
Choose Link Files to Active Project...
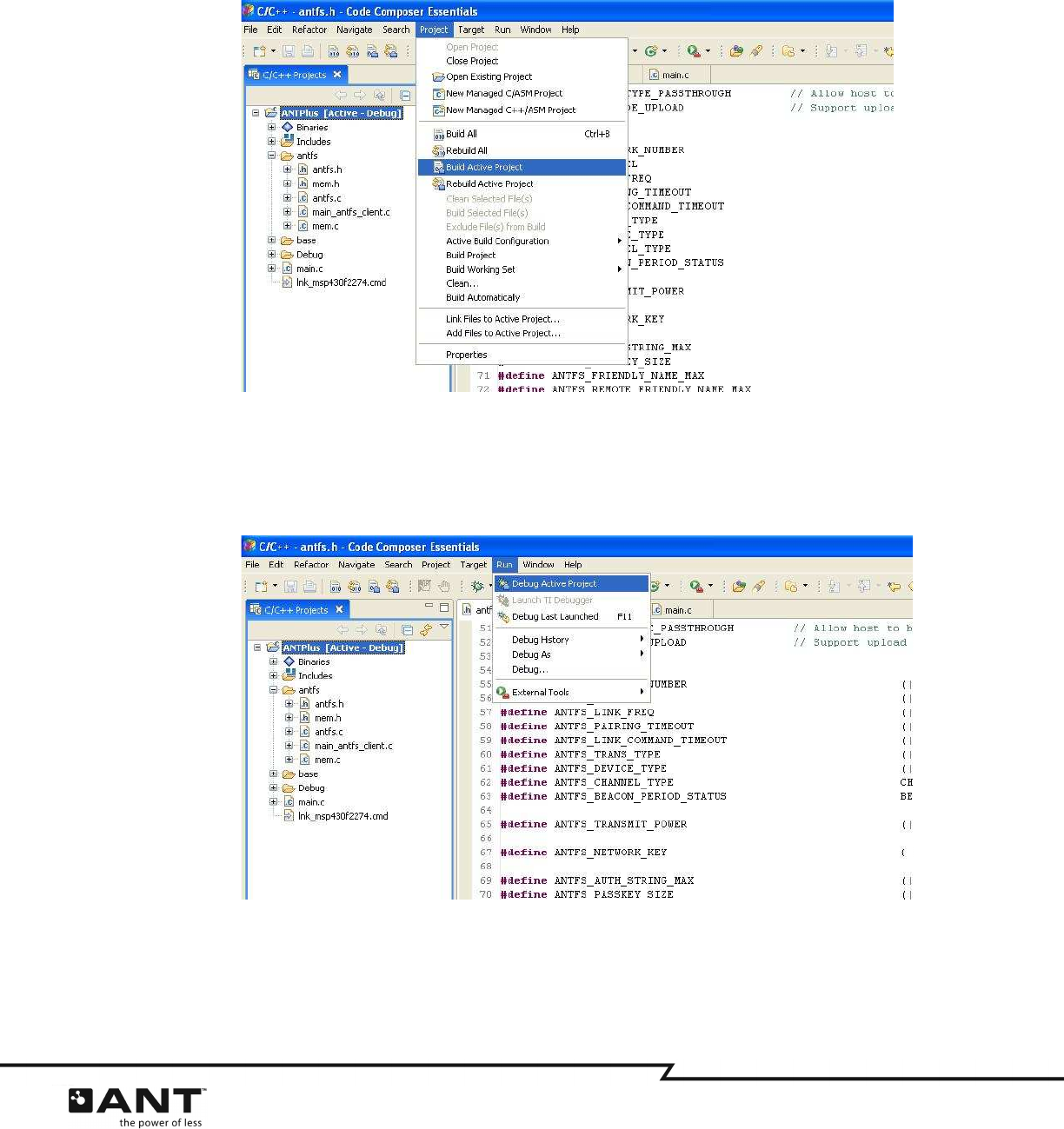[x=522, y=319]
